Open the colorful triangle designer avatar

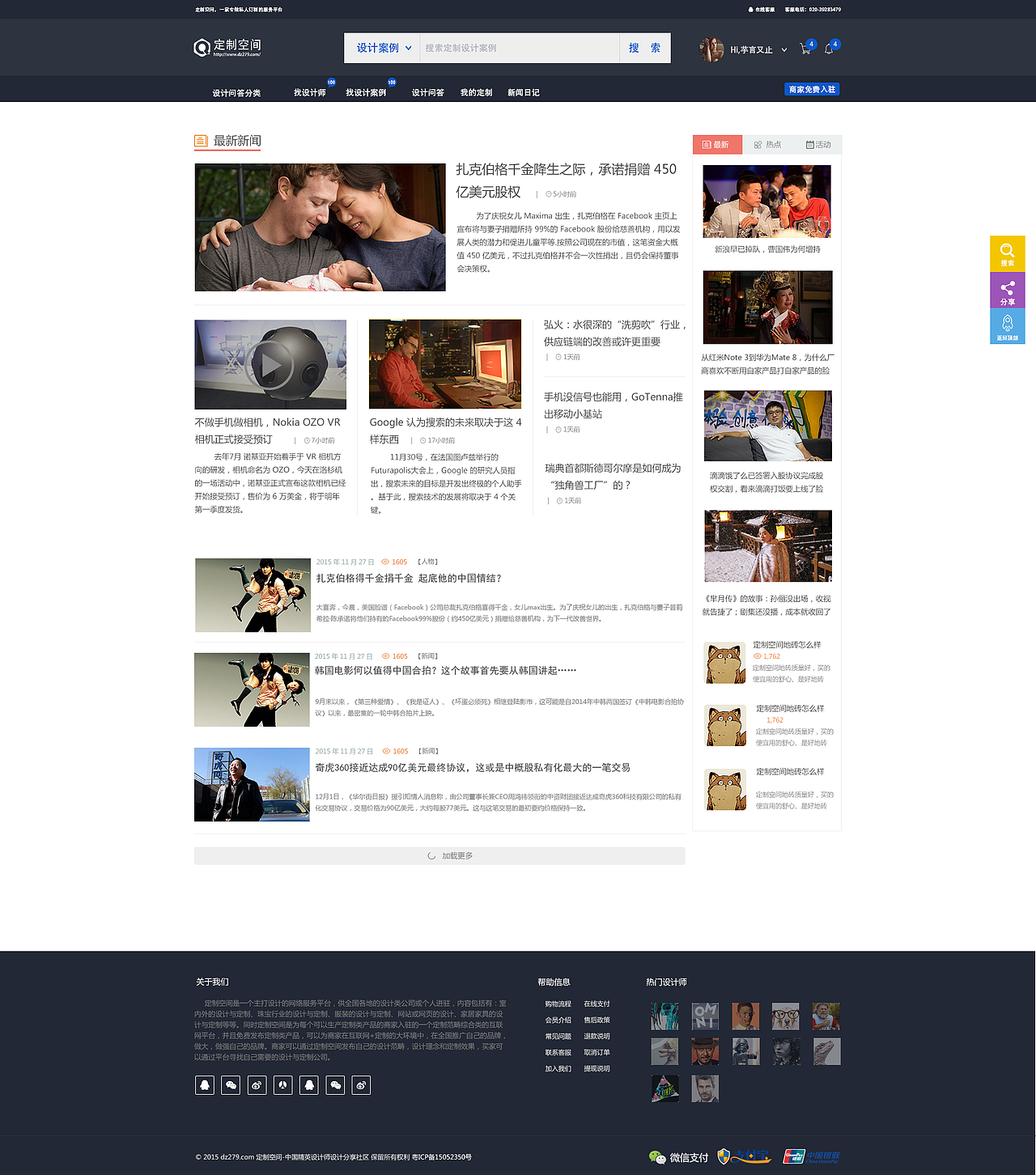[665, 1088]
